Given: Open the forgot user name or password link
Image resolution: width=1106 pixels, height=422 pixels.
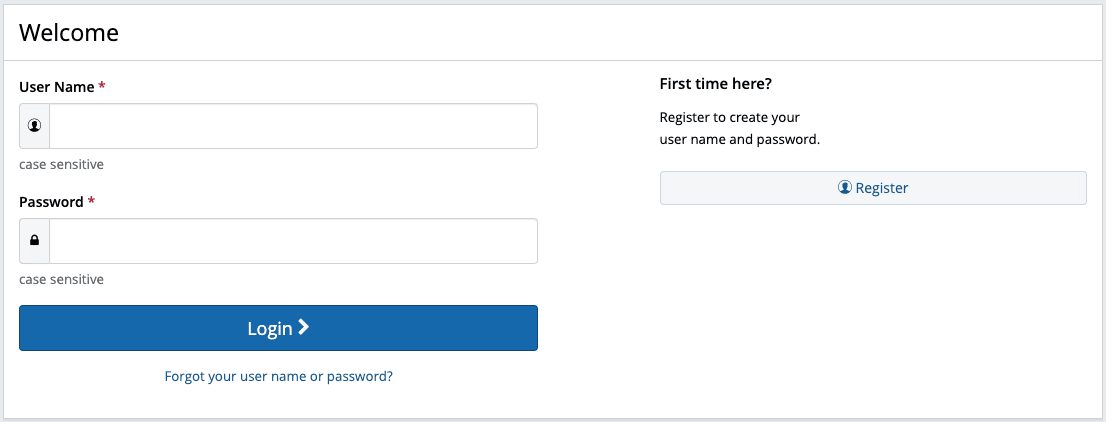Looking at the screenshot, I should click(x=278, y=377).
